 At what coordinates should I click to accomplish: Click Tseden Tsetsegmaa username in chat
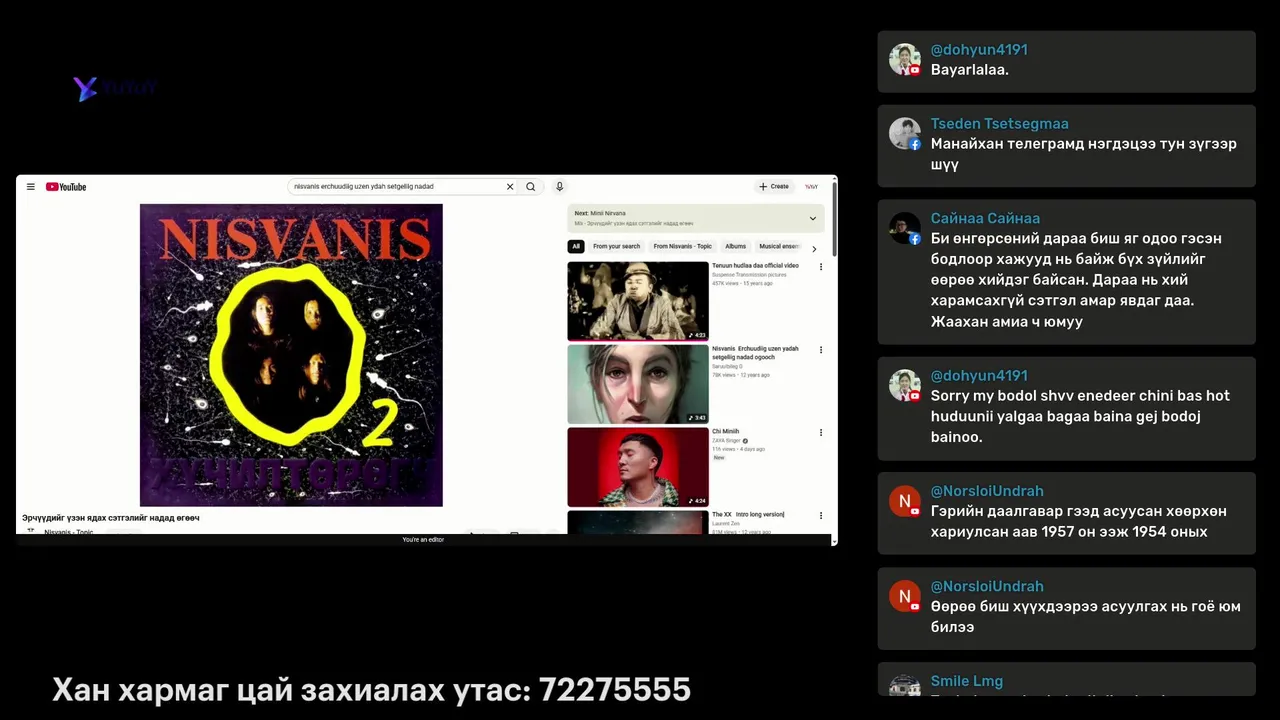(x=1000, y=124)
